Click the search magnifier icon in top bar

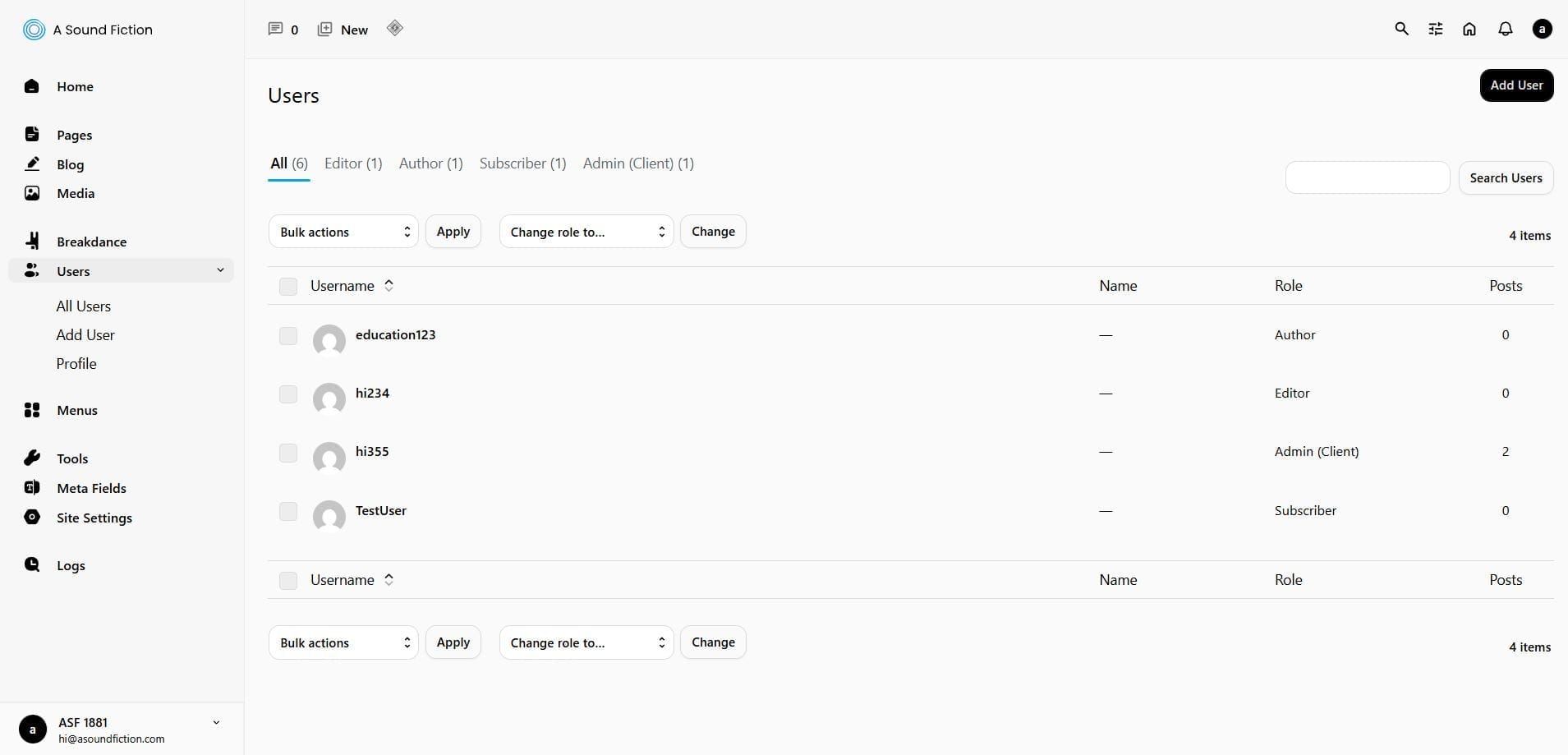tap(1401, 29)
